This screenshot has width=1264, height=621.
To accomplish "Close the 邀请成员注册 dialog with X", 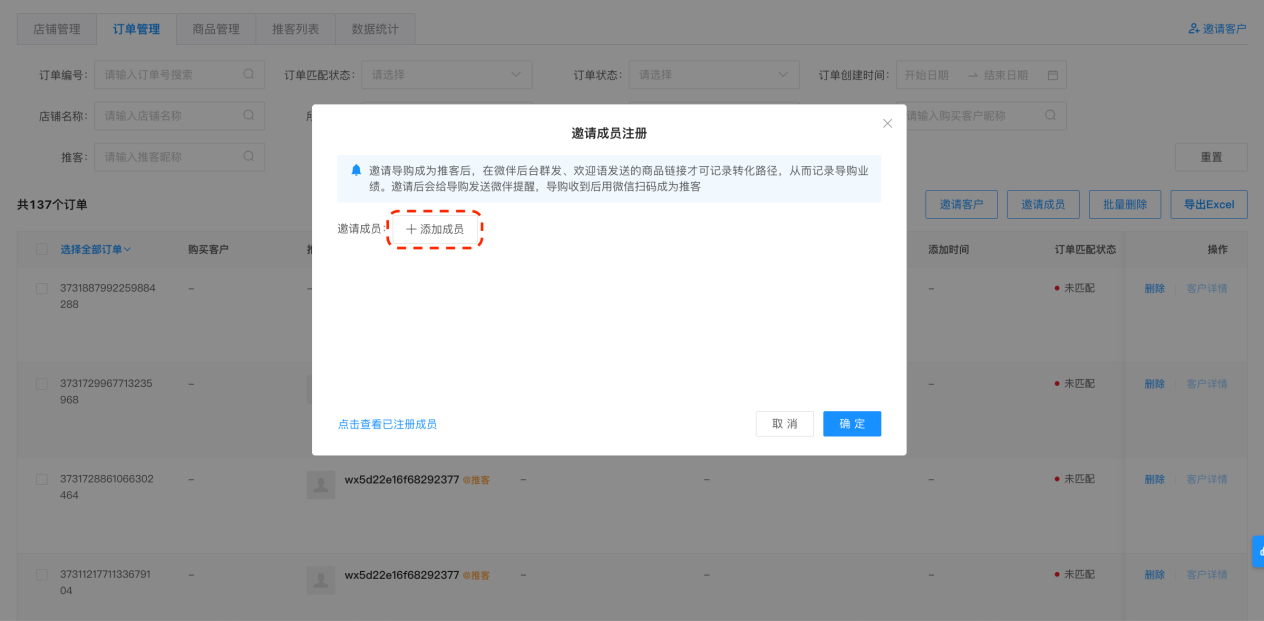I will (x=887, y=124).
